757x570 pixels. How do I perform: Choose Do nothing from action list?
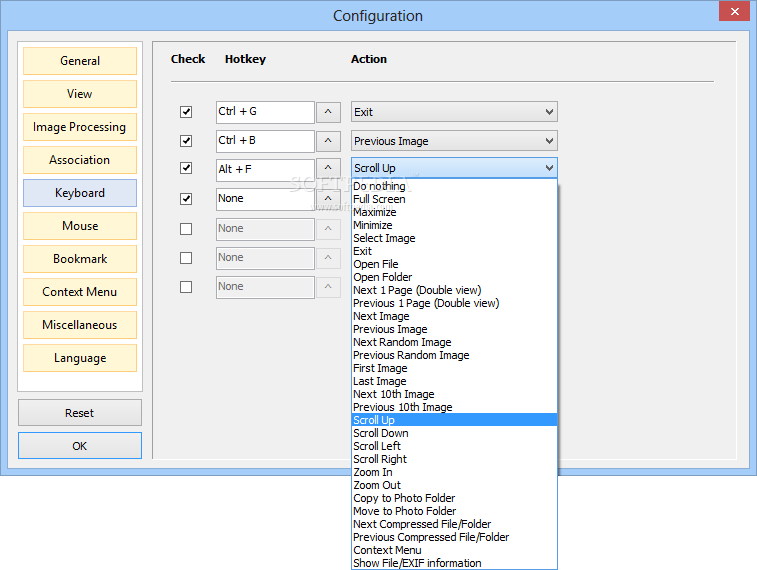pos(454,186)
